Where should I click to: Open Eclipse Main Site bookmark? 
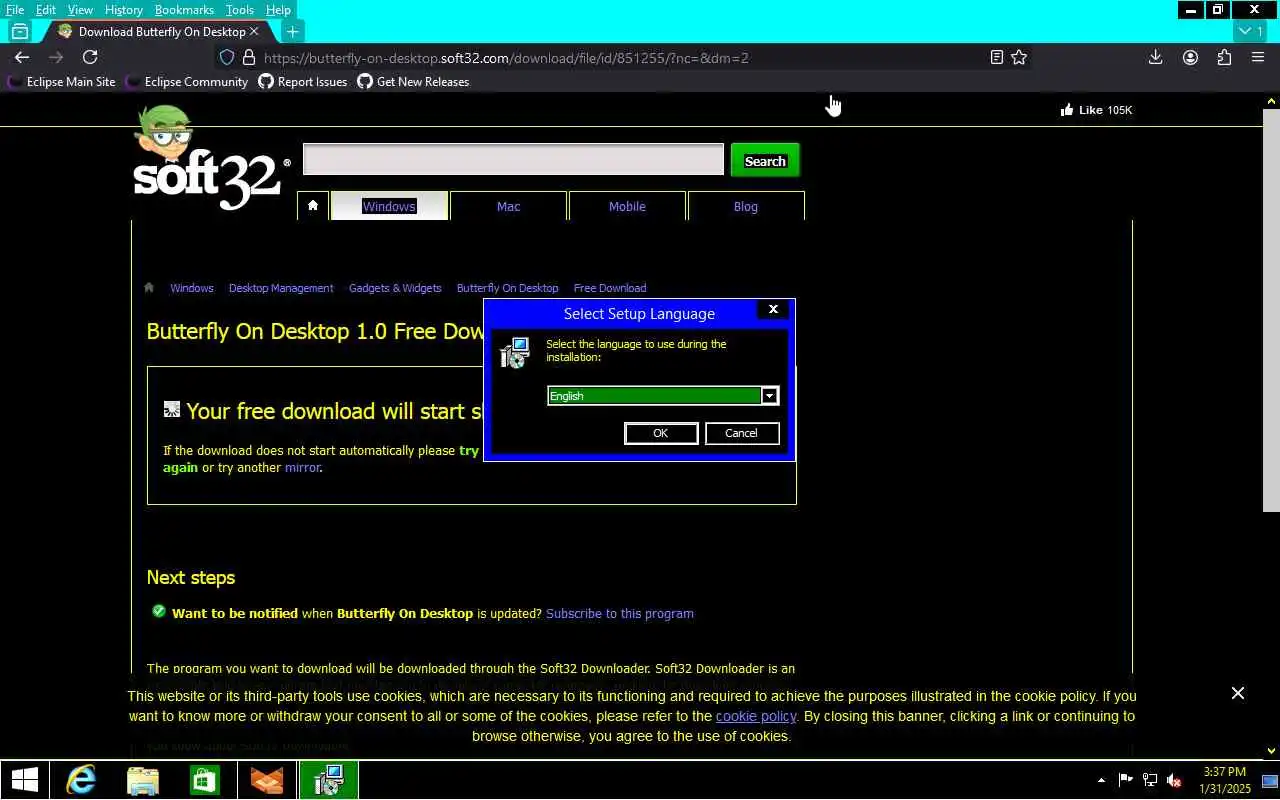pyautogui.click(x=62, y=82)
